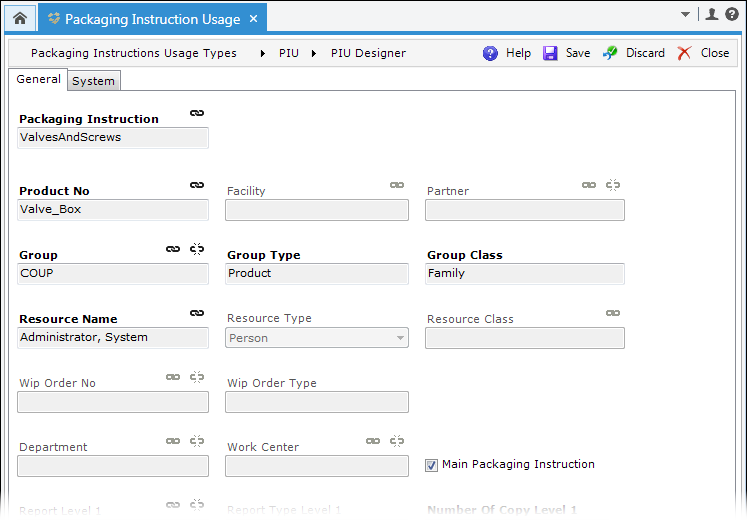Viewport: 747px width, 521px height.
Task: Click the link icon beside Work Center
Action: point(373,441)
